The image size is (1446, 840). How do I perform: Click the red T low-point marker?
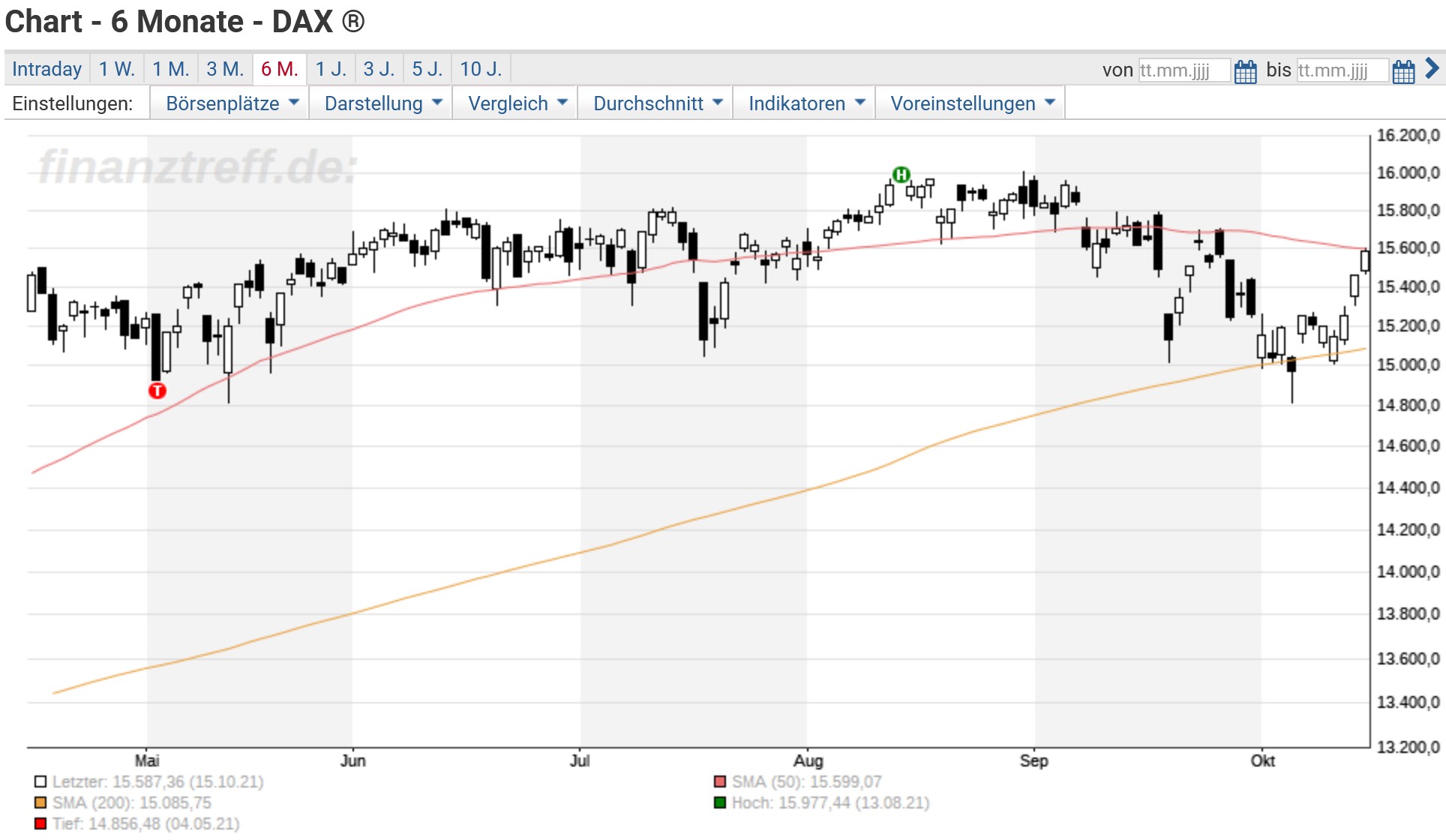tap(157, 391)
